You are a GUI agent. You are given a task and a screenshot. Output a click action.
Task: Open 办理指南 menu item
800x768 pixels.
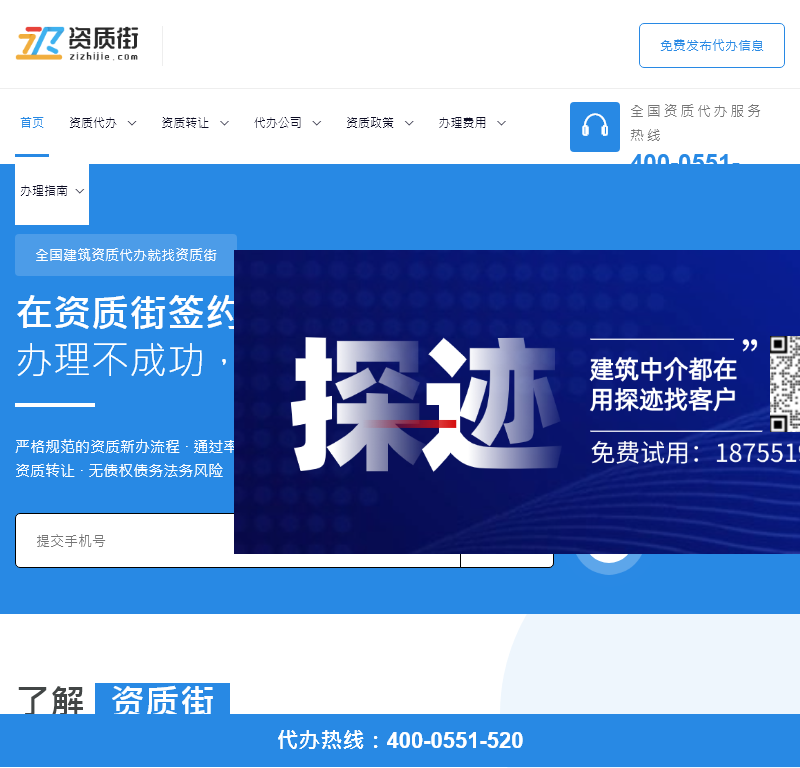point(44,191)
